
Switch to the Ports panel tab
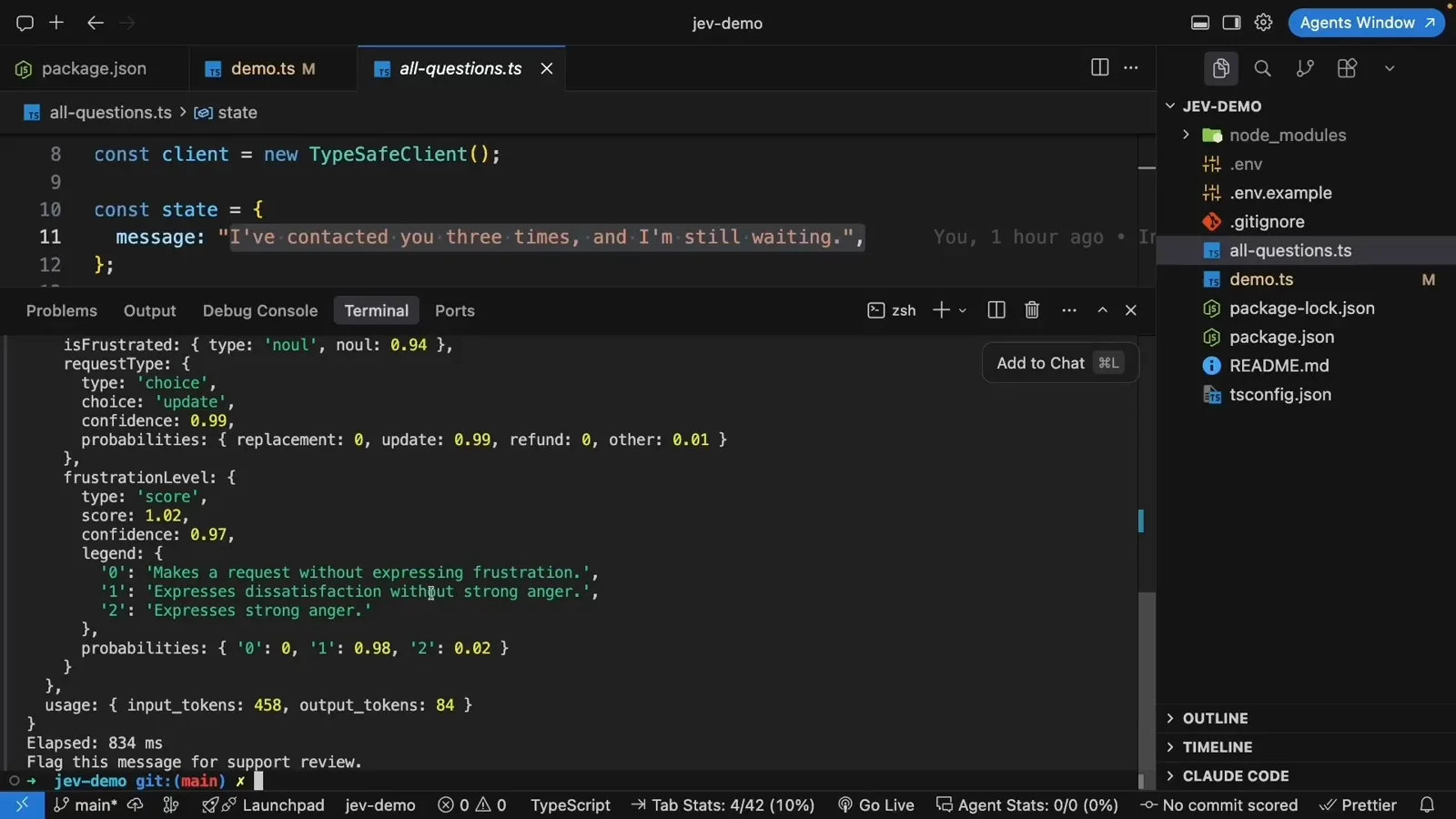click(455, 310)
